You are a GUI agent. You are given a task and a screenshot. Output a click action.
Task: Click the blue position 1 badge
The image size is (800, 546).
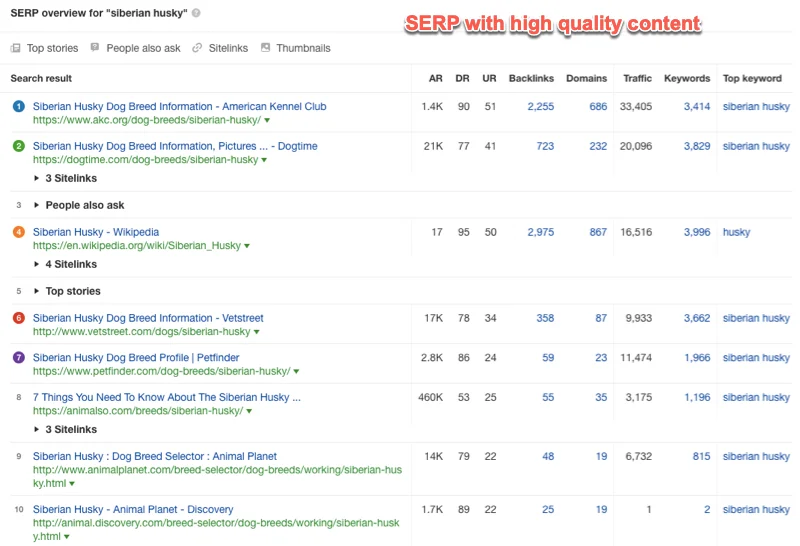[x=18, y=106]
